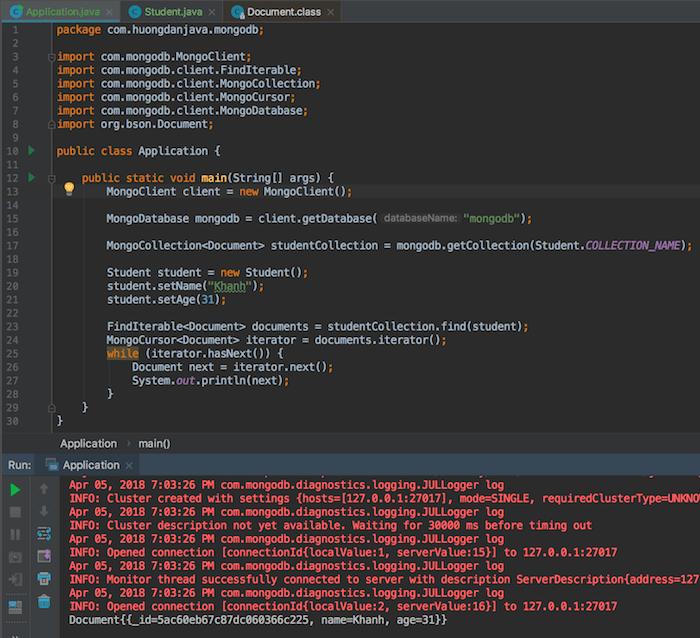Click the "Khanh" string in setName

(229, 286)
